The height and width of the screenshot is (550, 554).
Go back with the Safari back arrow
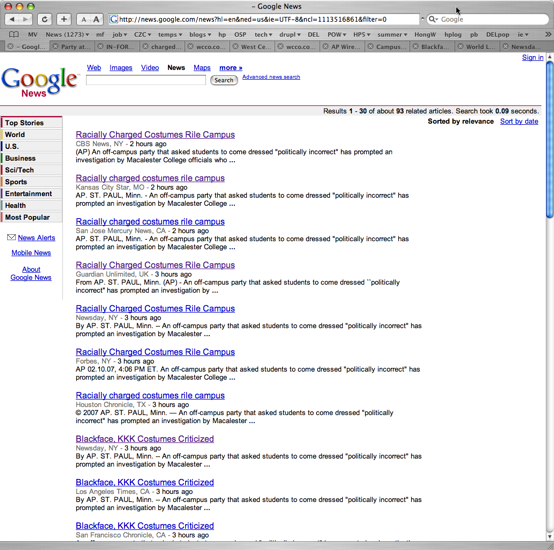tap(12, 19)
